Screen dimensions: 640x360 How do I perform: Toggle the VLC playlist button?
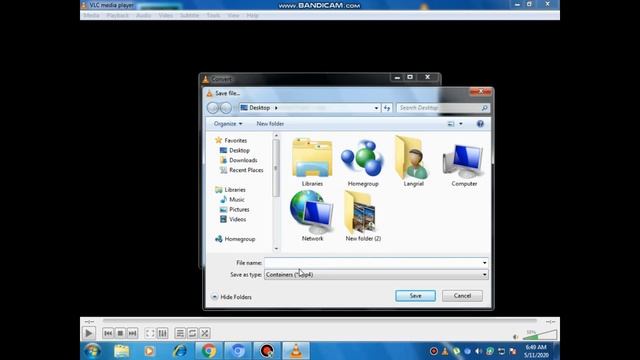pyautogui.click(x=180, y=333)
